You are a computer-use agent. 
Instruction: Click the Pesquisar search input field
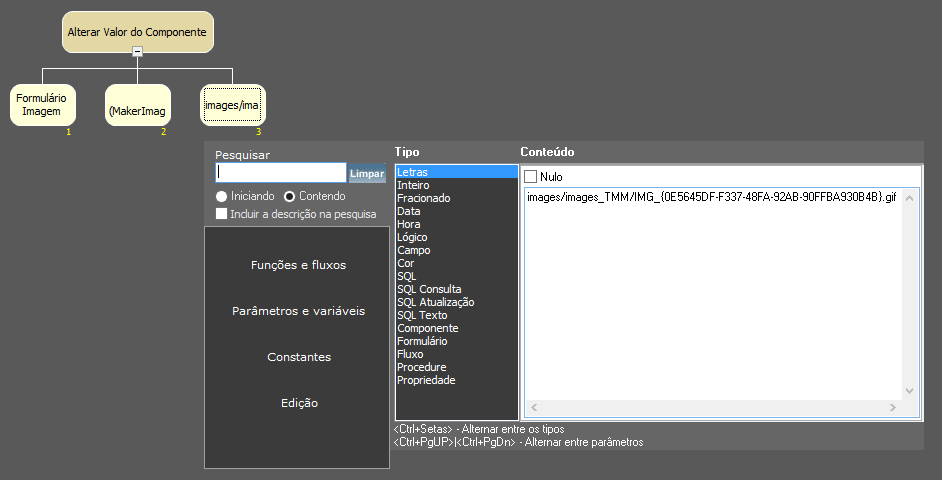(281, 173)
